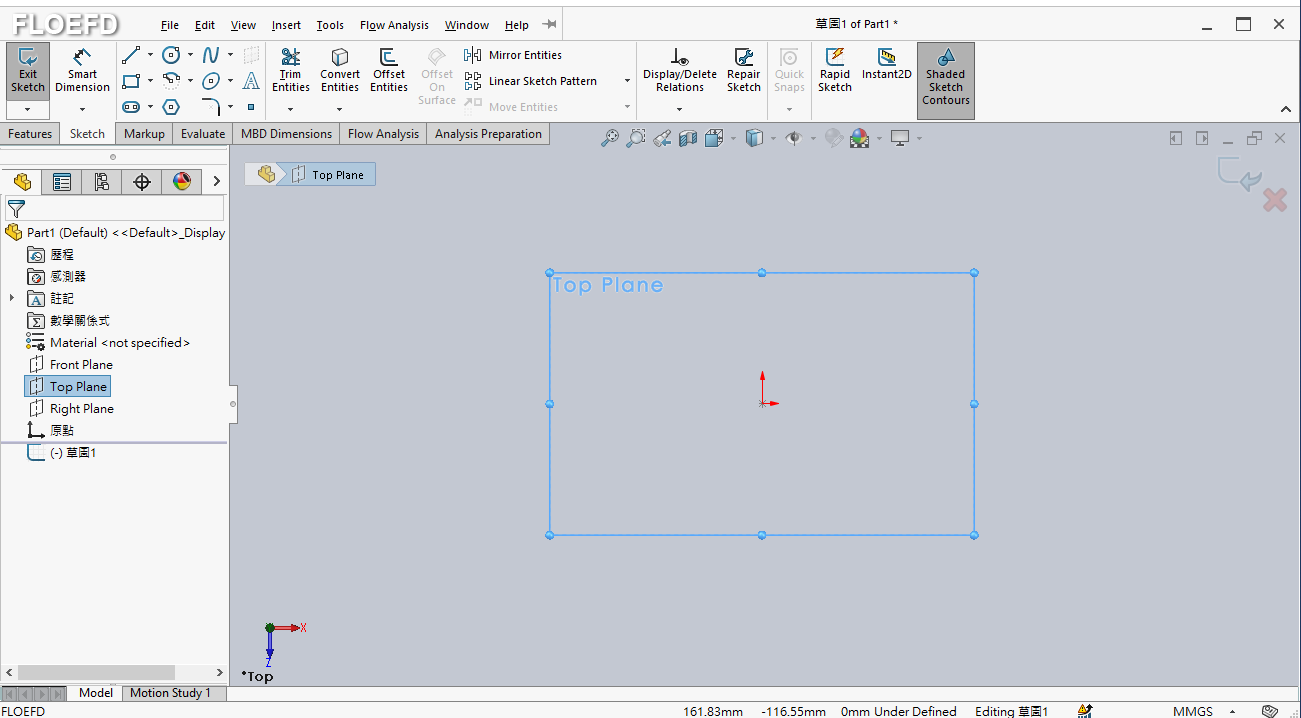Select the Circle sketch tool
Screen dimensions: 1301x718
point(171,55)
